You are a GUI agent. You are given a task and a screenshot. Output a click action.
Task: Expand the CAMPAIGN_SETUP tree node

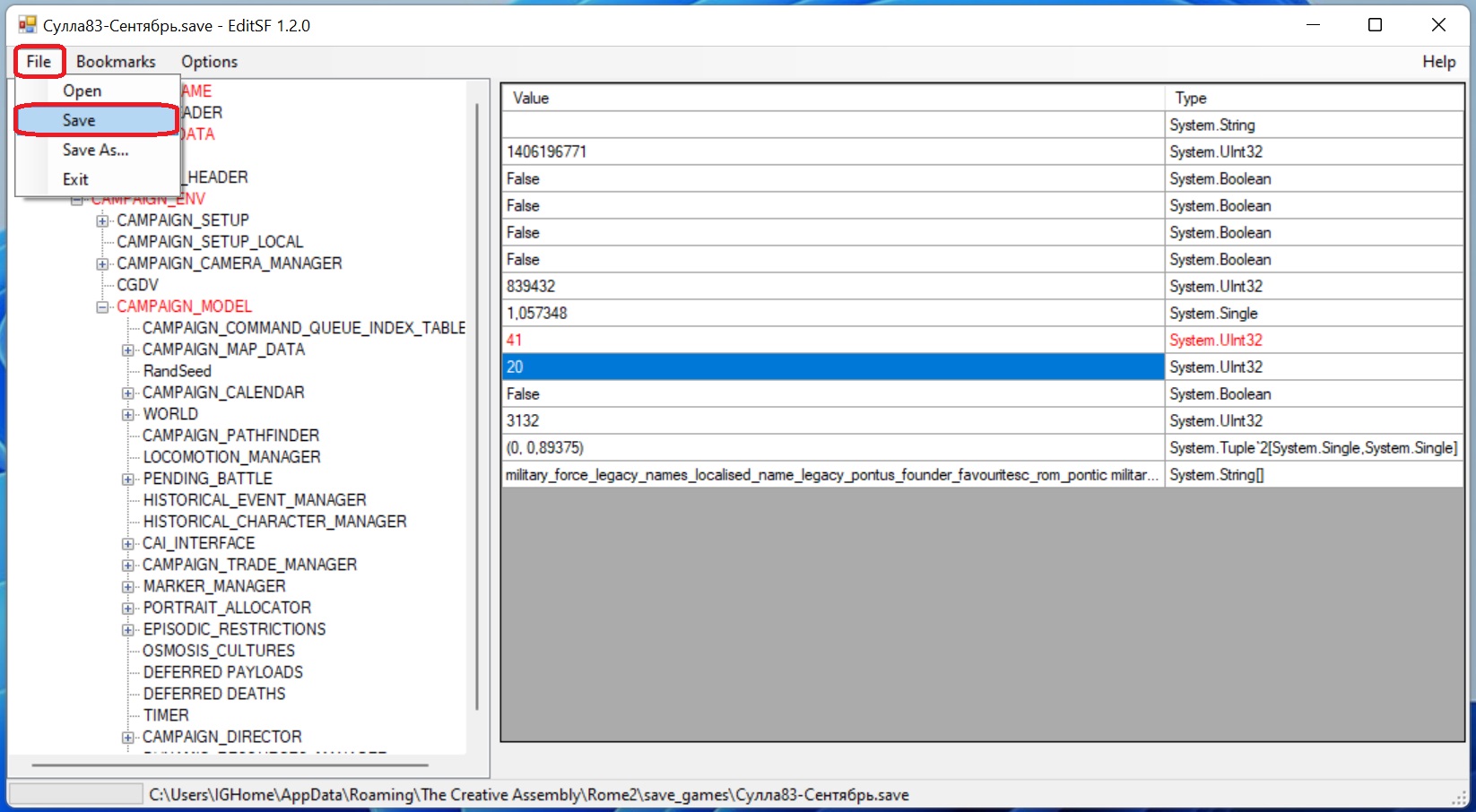coord(102,220)
